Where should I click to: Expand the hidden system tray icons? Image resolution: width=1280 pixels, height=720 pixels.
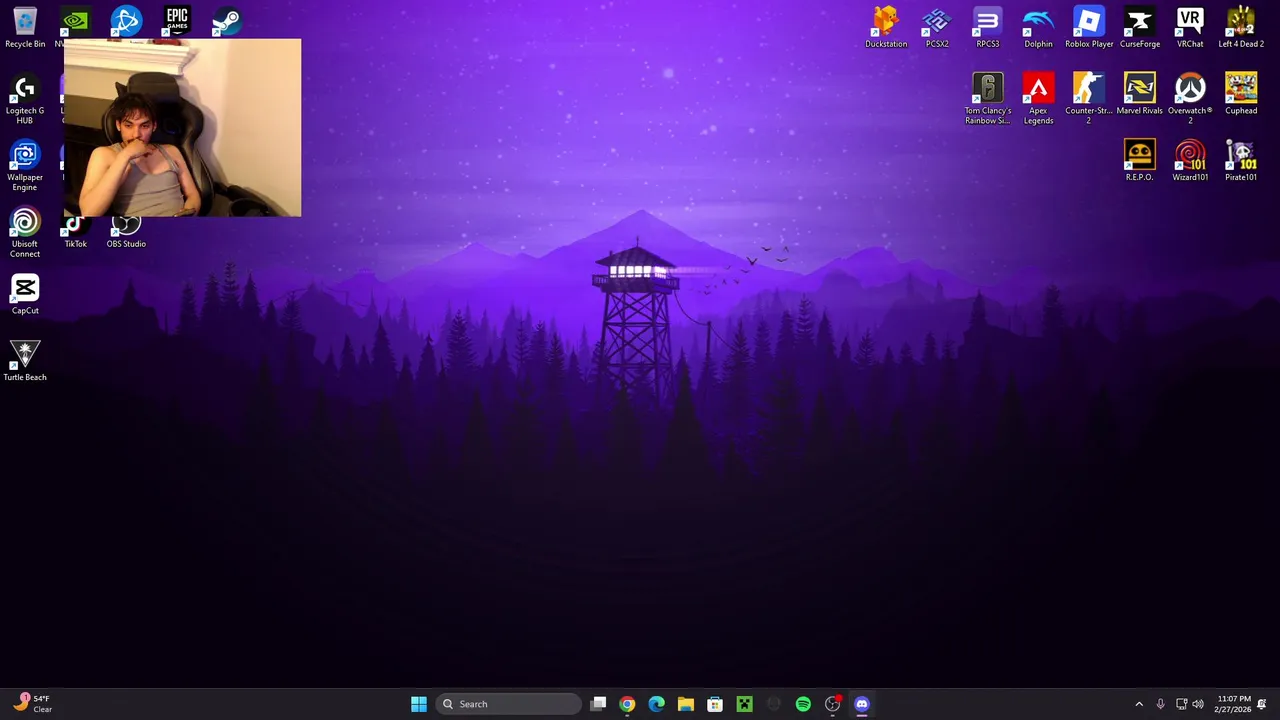coord(1139,704)
